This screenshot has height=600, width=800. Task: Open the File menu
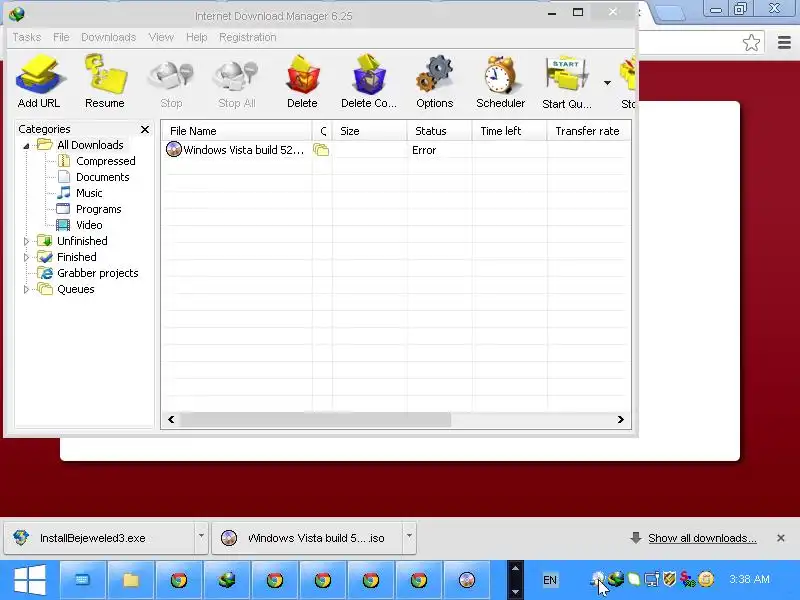point(61,37)
